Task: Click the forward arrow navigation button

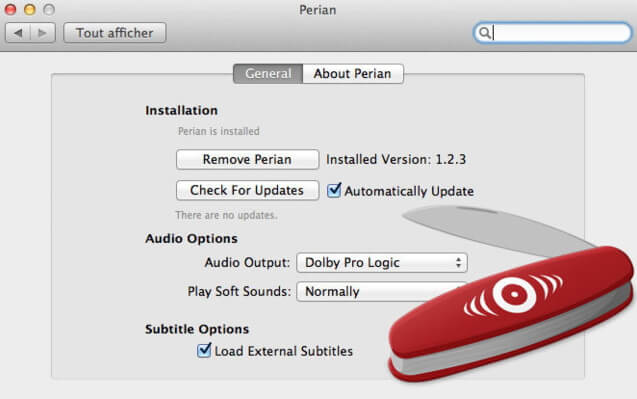Action: [x=43, y=33]
